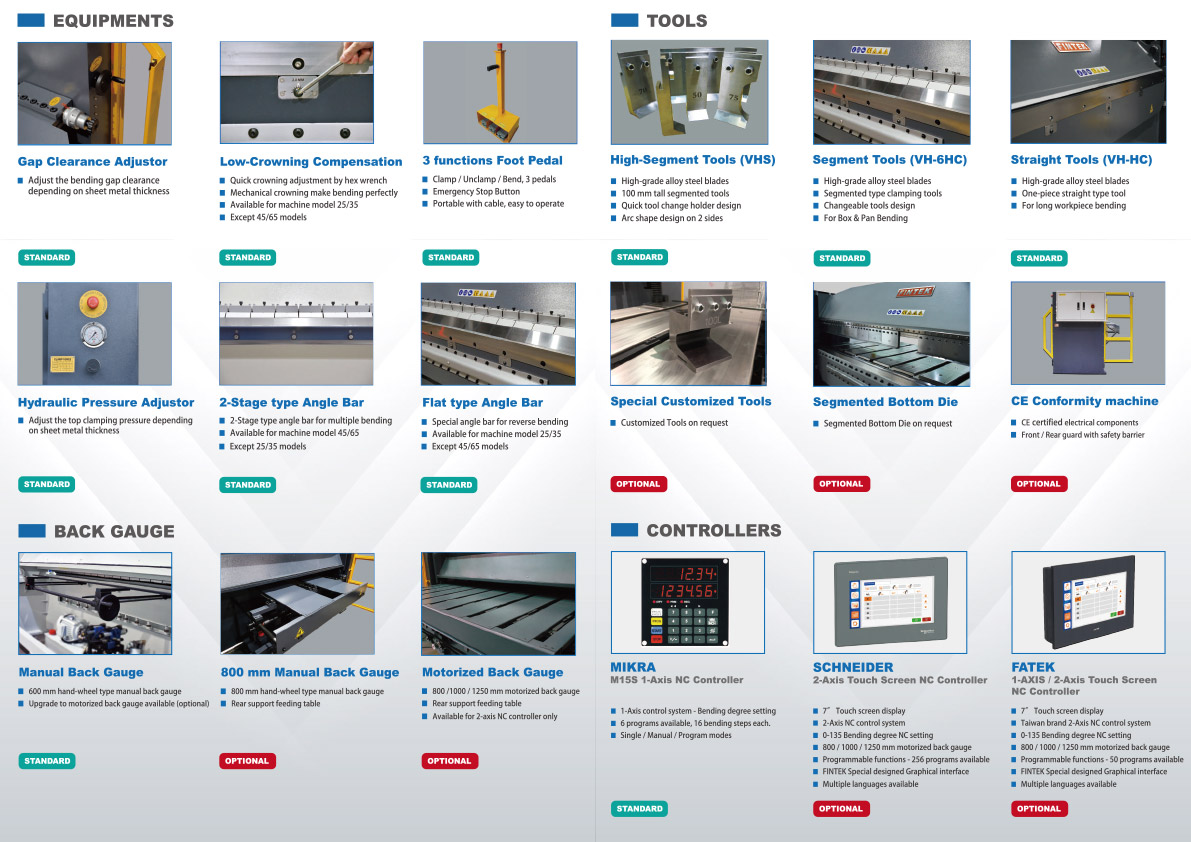Click STANDARD badge under Gap Clearance Adjustor
1191x842 pixels.
coord(47,257)
